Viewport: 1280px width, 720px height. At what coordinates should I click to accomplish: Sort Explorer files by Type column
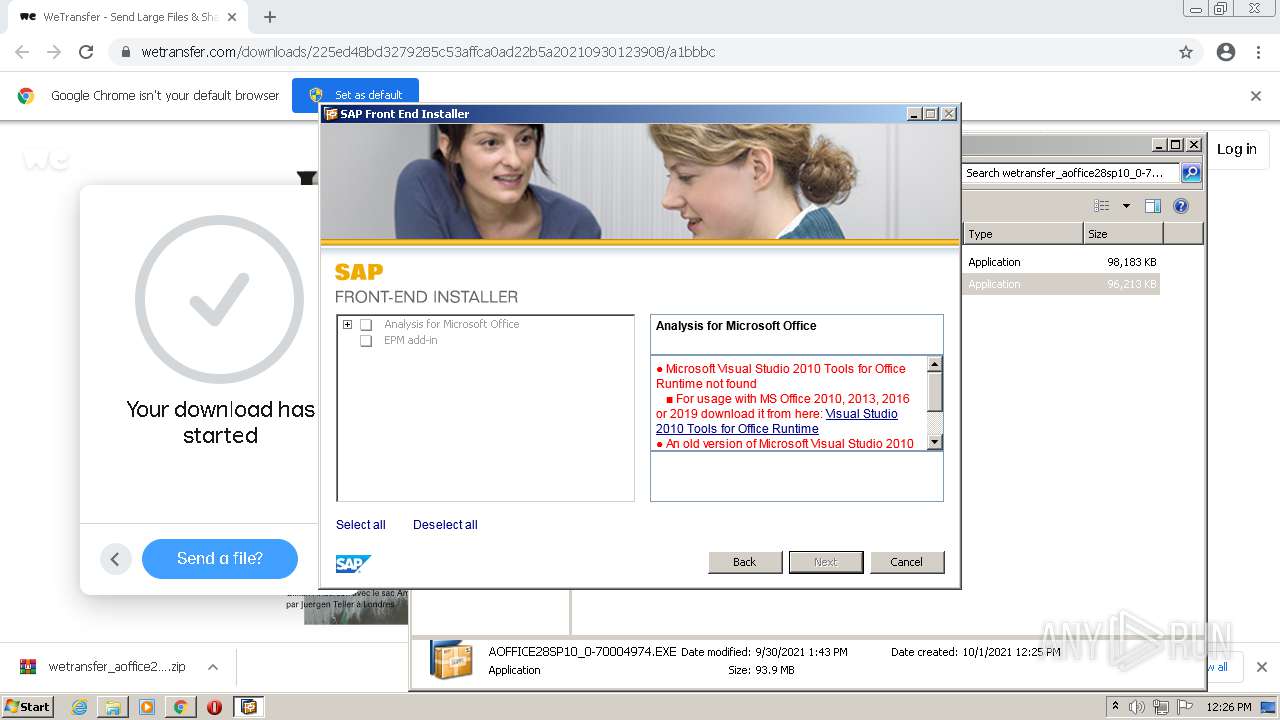tap(1023, 234)
